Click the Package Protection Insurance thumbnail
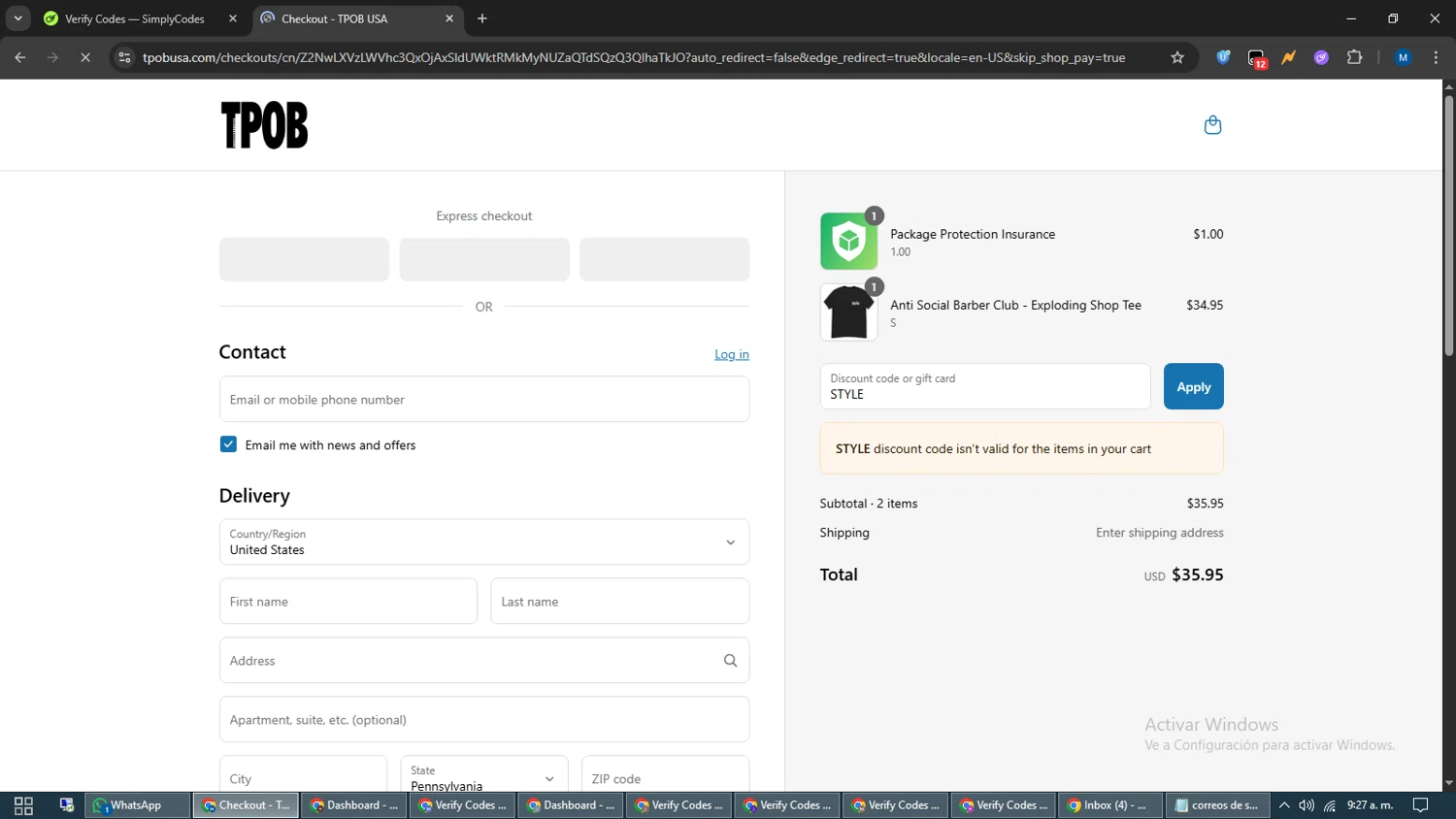 point(848,242)
